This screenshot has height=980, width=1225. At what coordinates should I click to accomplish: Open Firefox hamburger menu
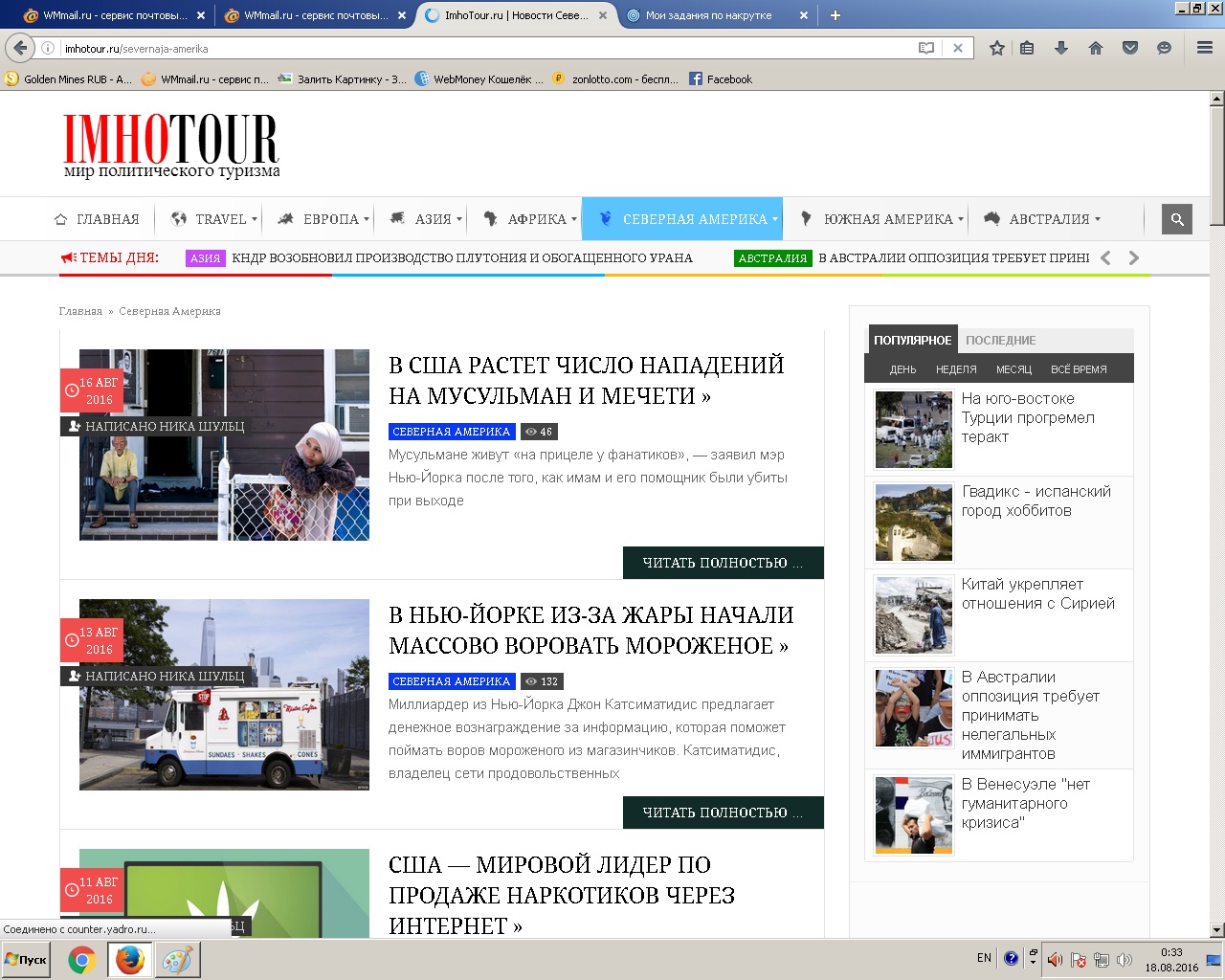pyautogui.click(x=1205, y=48)
